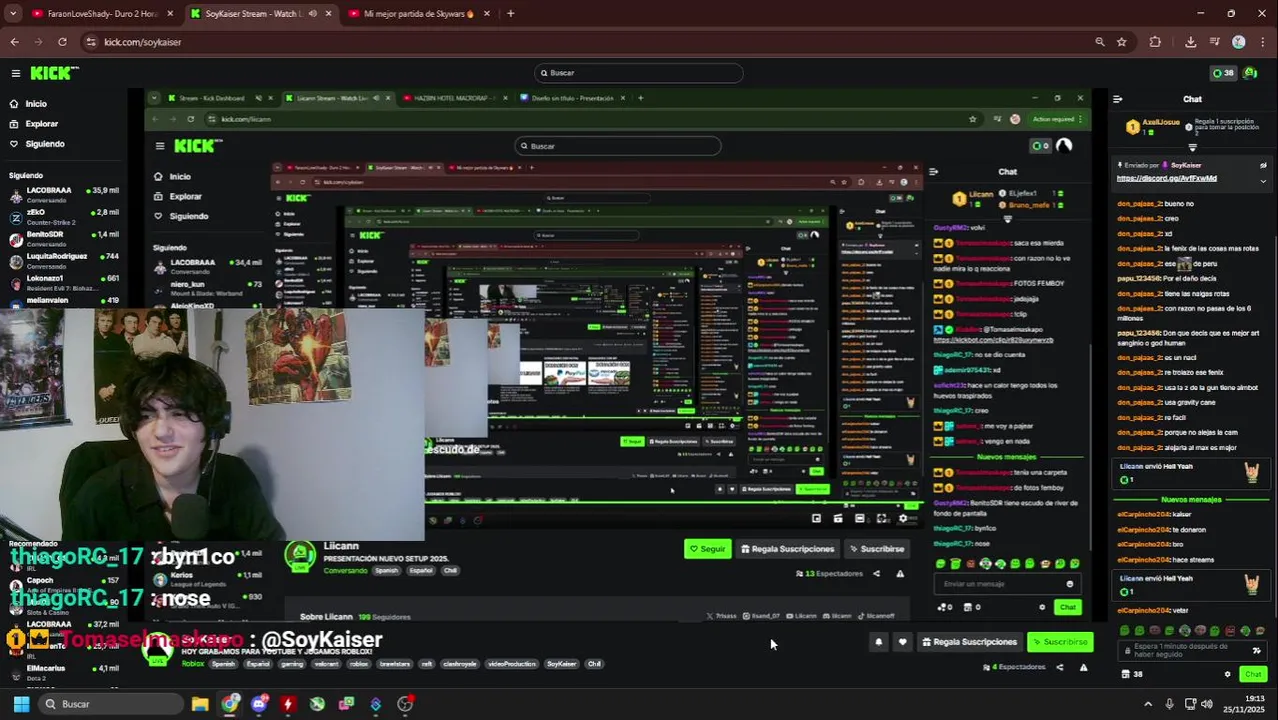
Task: Share the stream with share icon
Action: [x=1060, y=667]
